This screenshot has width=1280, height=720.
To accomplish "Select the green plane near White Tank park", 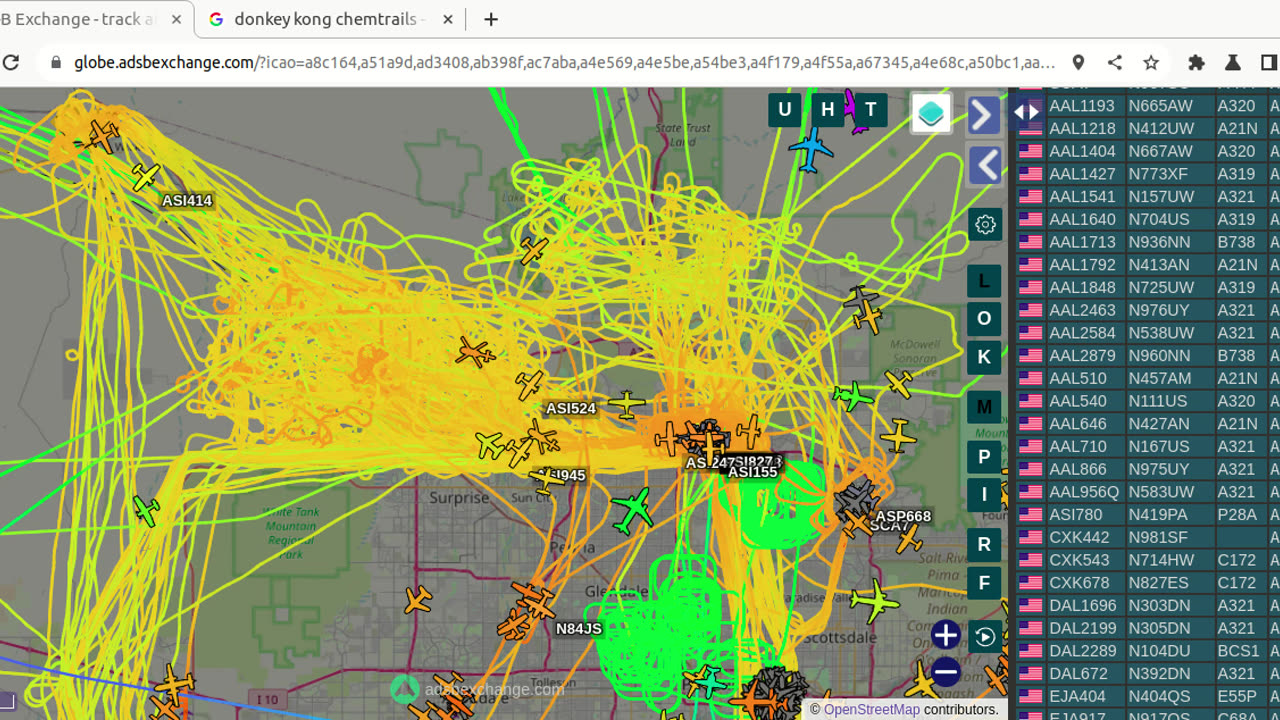I will [147, 511].
